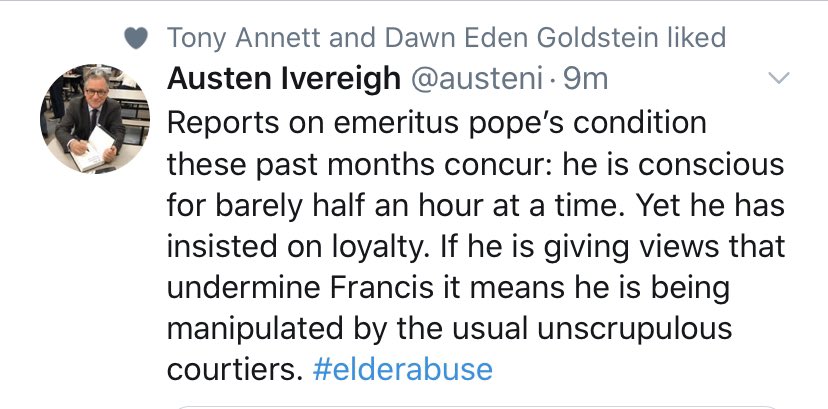Click the Austen Ivereigh display name

point(284,78)
